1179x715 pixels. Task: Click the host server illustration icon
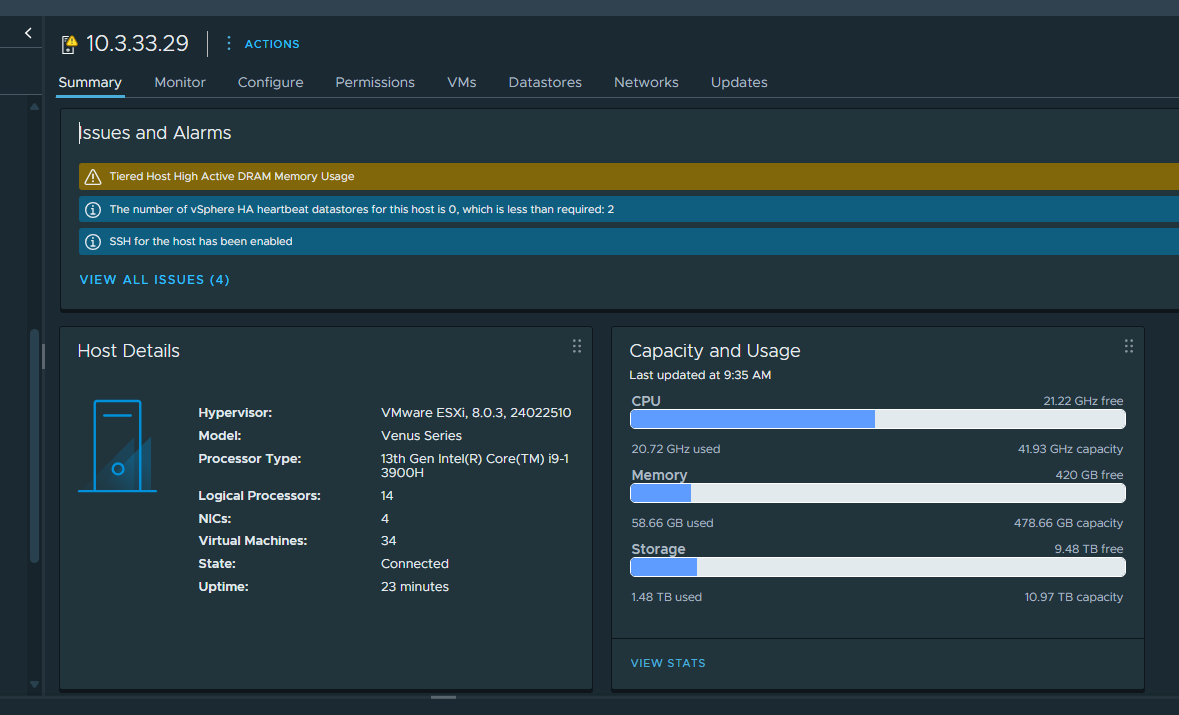117,446
